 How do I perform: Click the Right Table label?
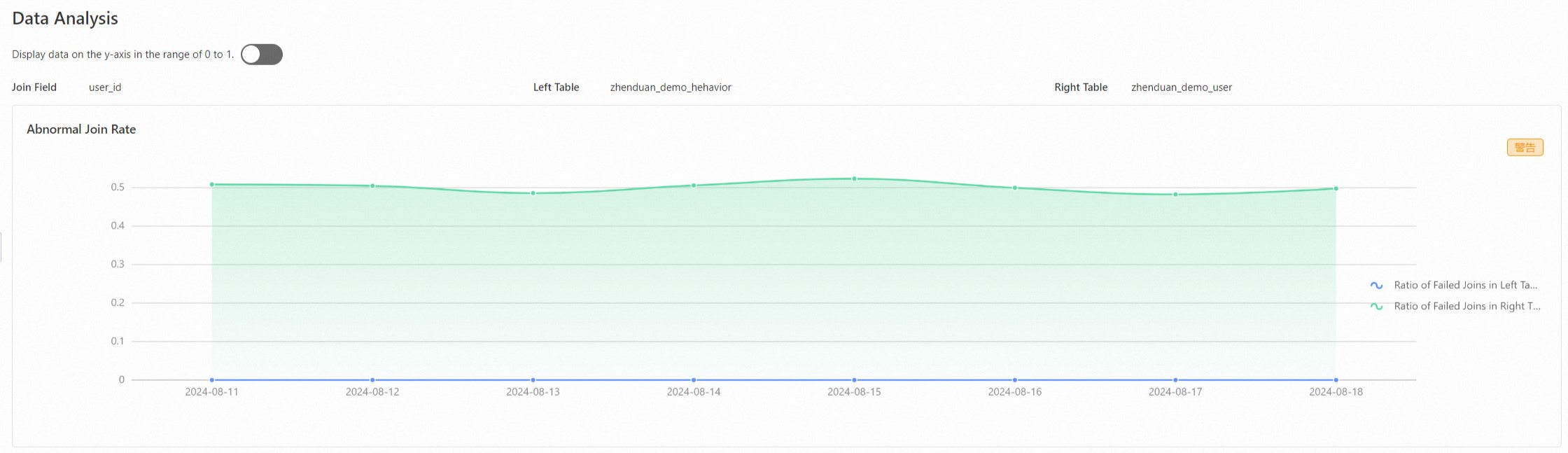pos(1081,88)
